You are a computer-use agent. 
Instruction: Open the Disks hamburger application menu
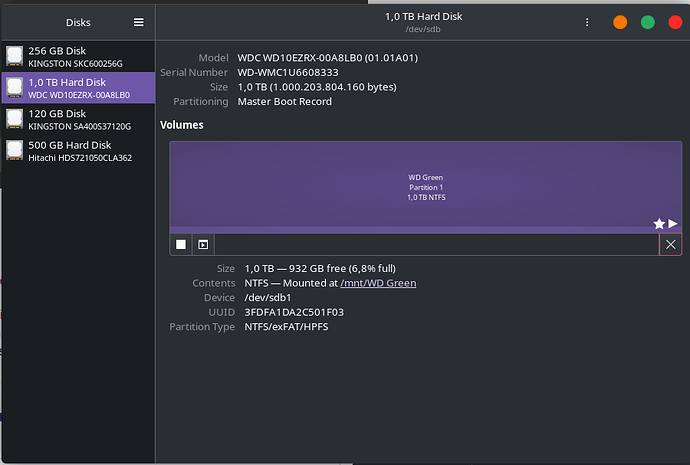click(x=139, y=22)
